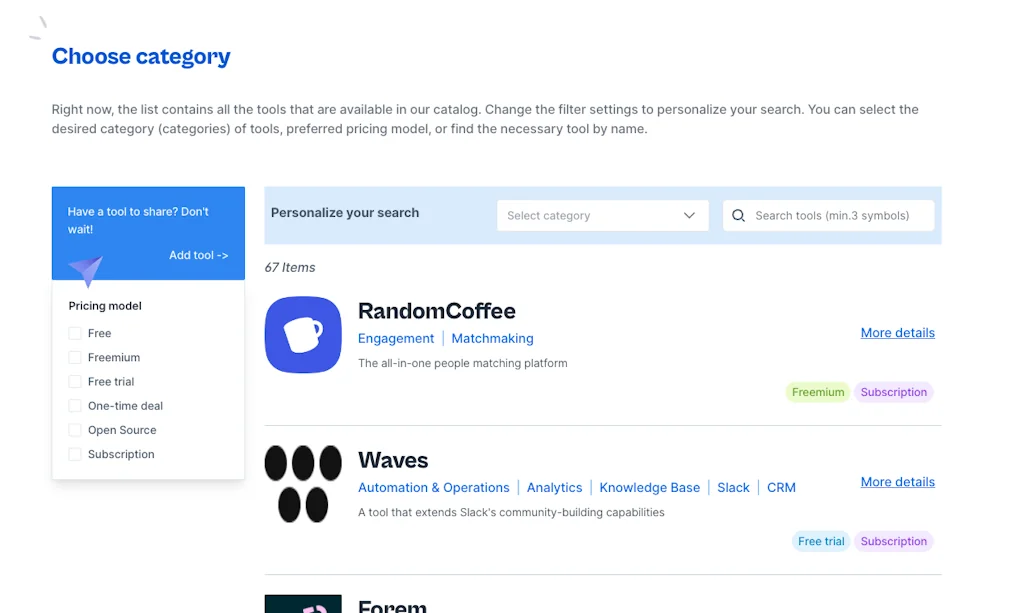The image size is (1024, 613).
Task: Open the Select category dropdown
Action: (x=603, y=215)
